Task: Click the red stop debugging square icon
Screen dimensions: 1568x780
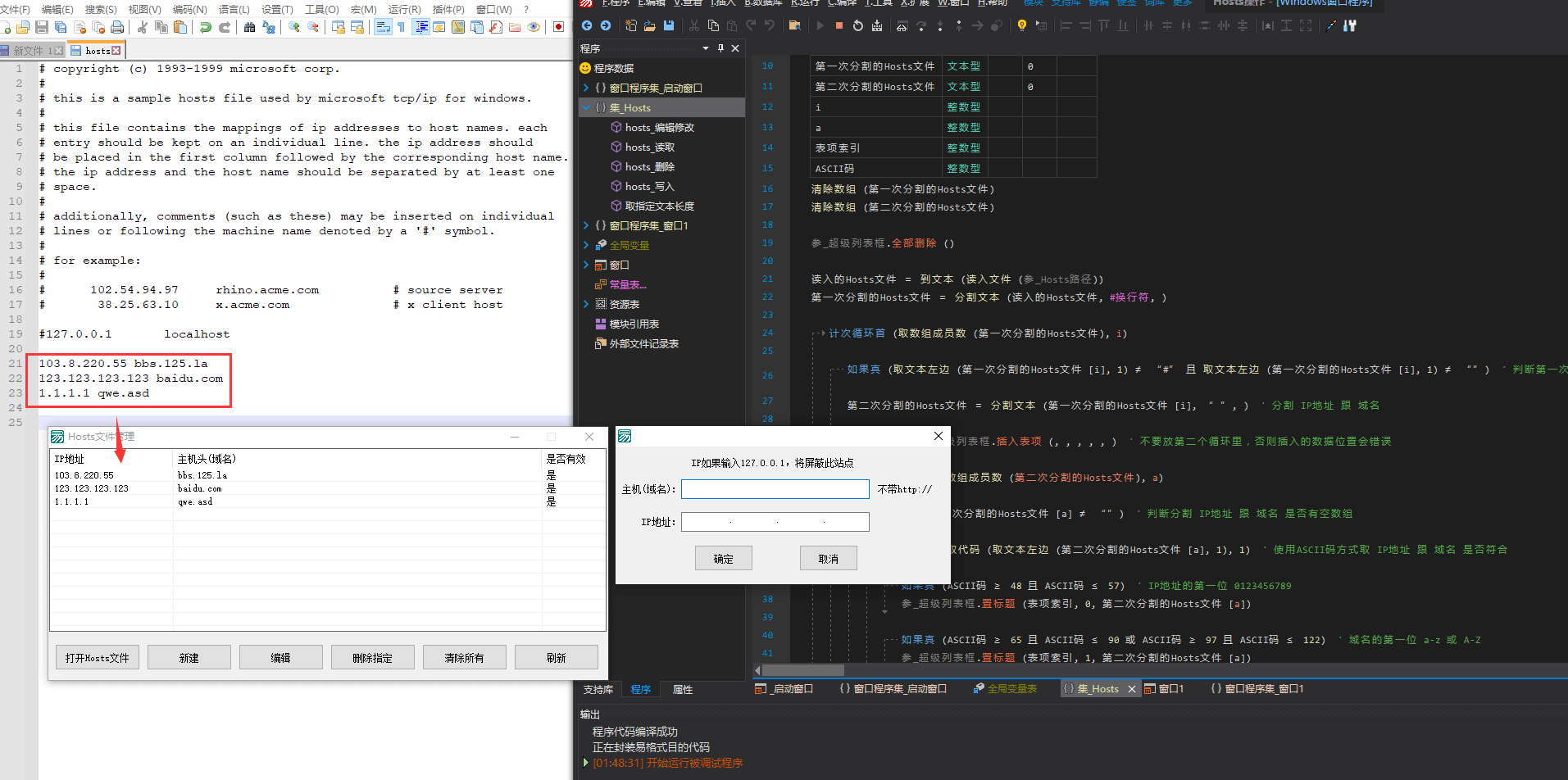Action: coord(839,25)
